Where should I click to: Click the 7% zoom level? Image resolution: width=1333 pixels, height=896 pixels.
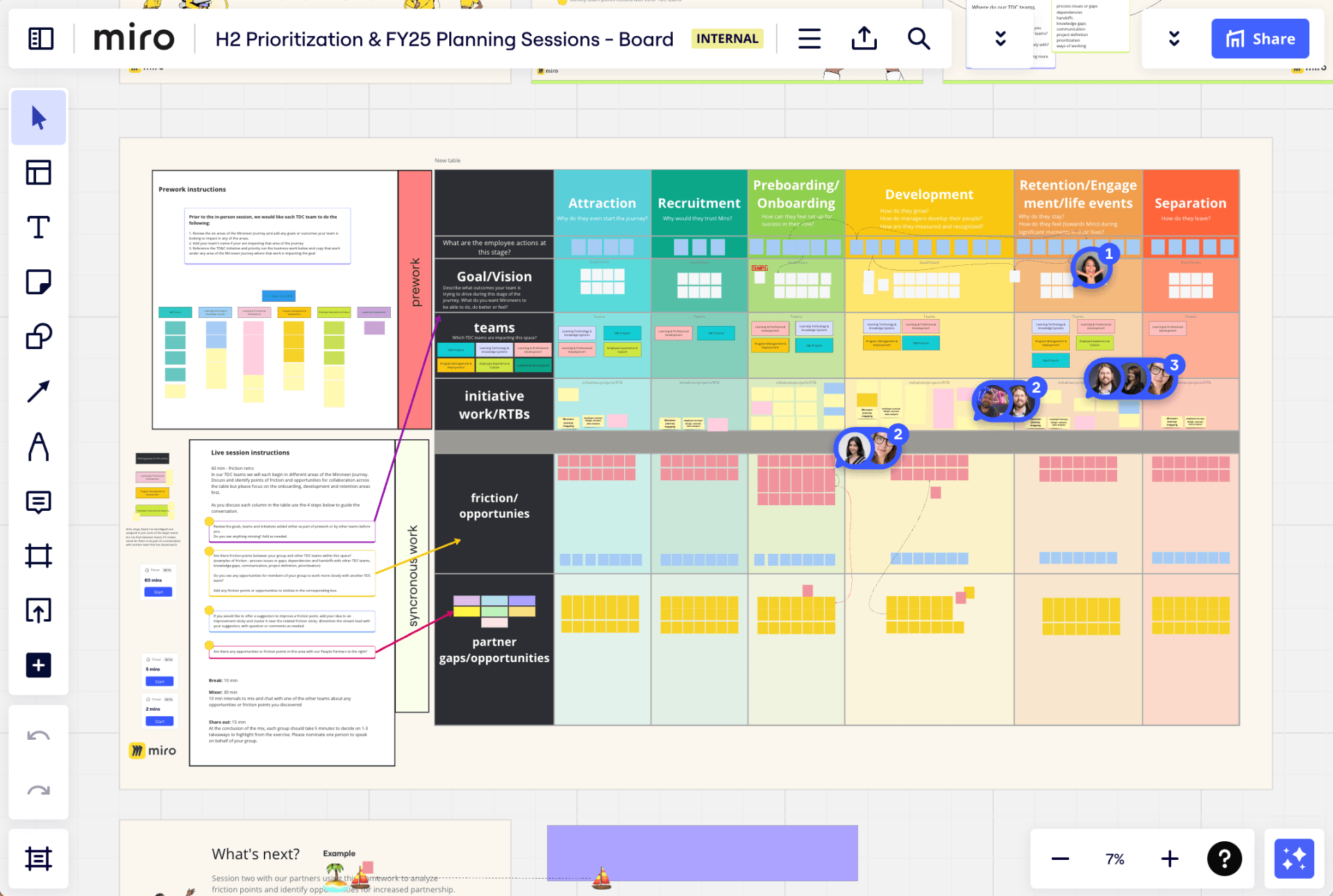coord(1114,859)
